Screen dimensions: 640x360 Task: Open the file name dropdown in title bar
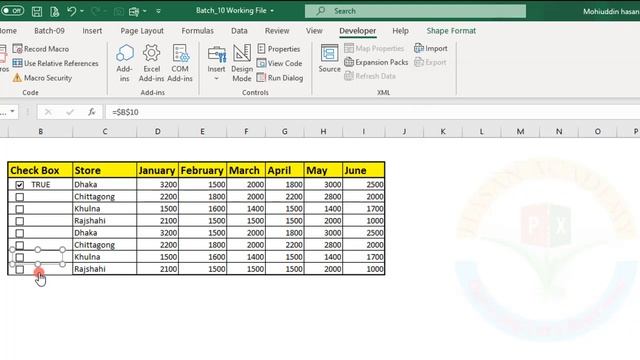(x=272, y=11)
